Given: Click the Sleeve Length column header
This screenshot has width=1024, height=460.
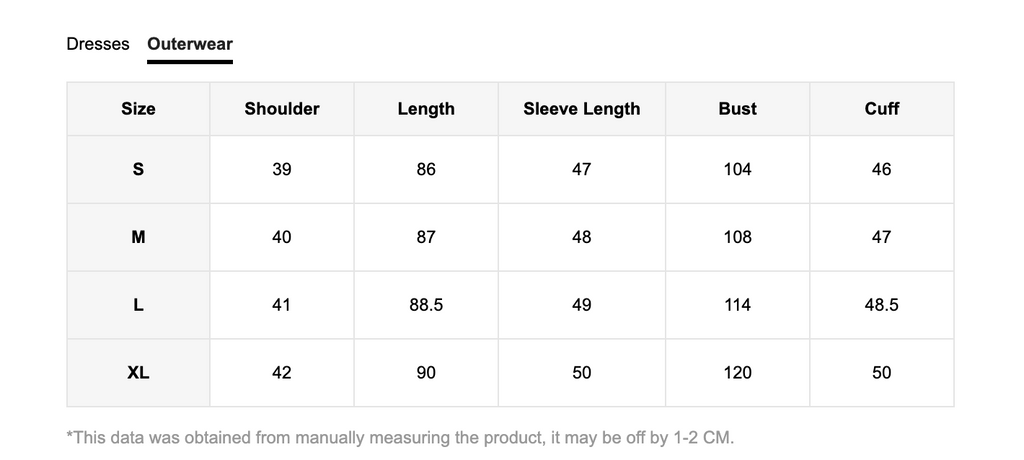Looking at the screenshot, I should 582,108.
